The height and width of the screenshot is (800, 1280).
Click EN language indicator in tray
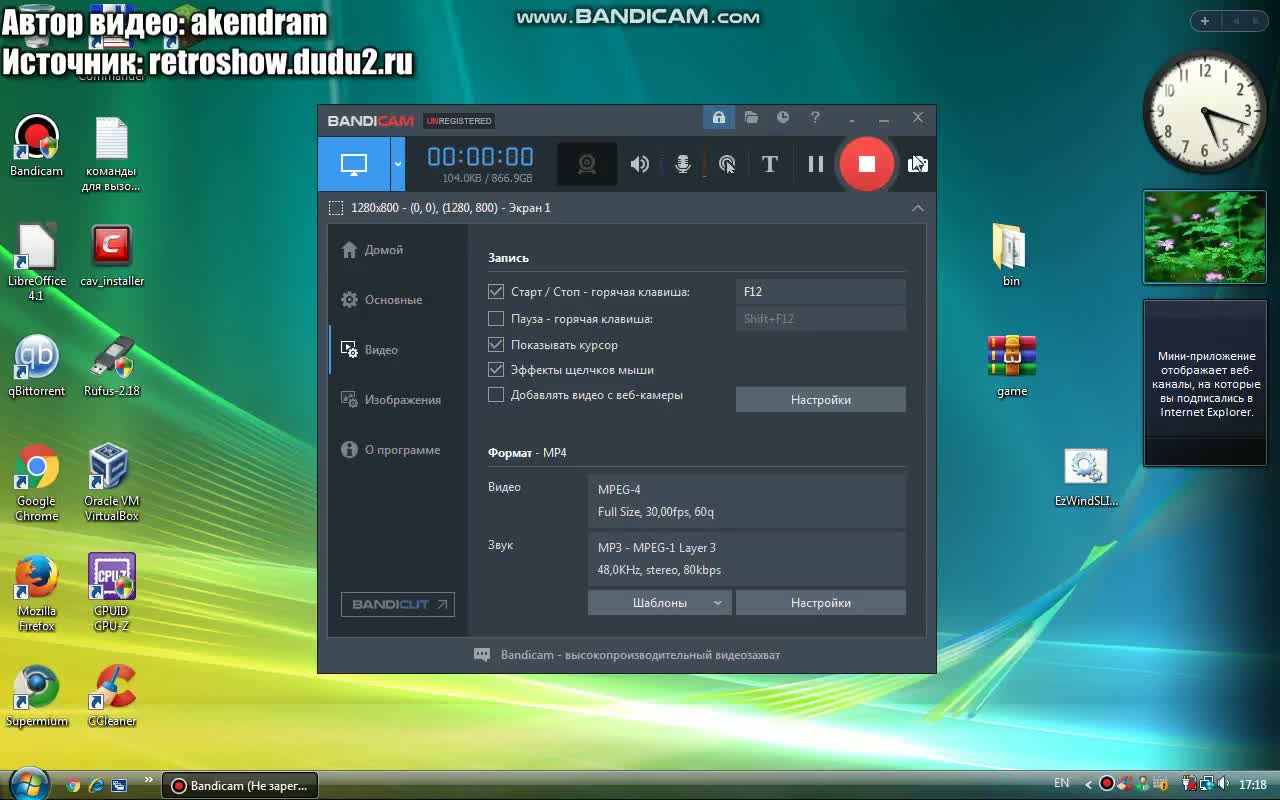[1062, 784]
